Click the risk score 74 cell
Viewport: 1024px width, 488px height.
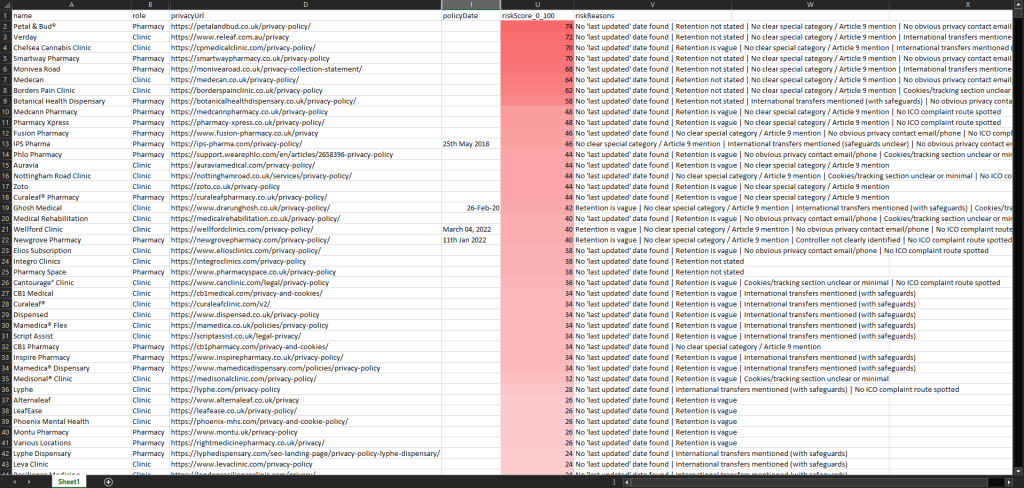point(537,26)
